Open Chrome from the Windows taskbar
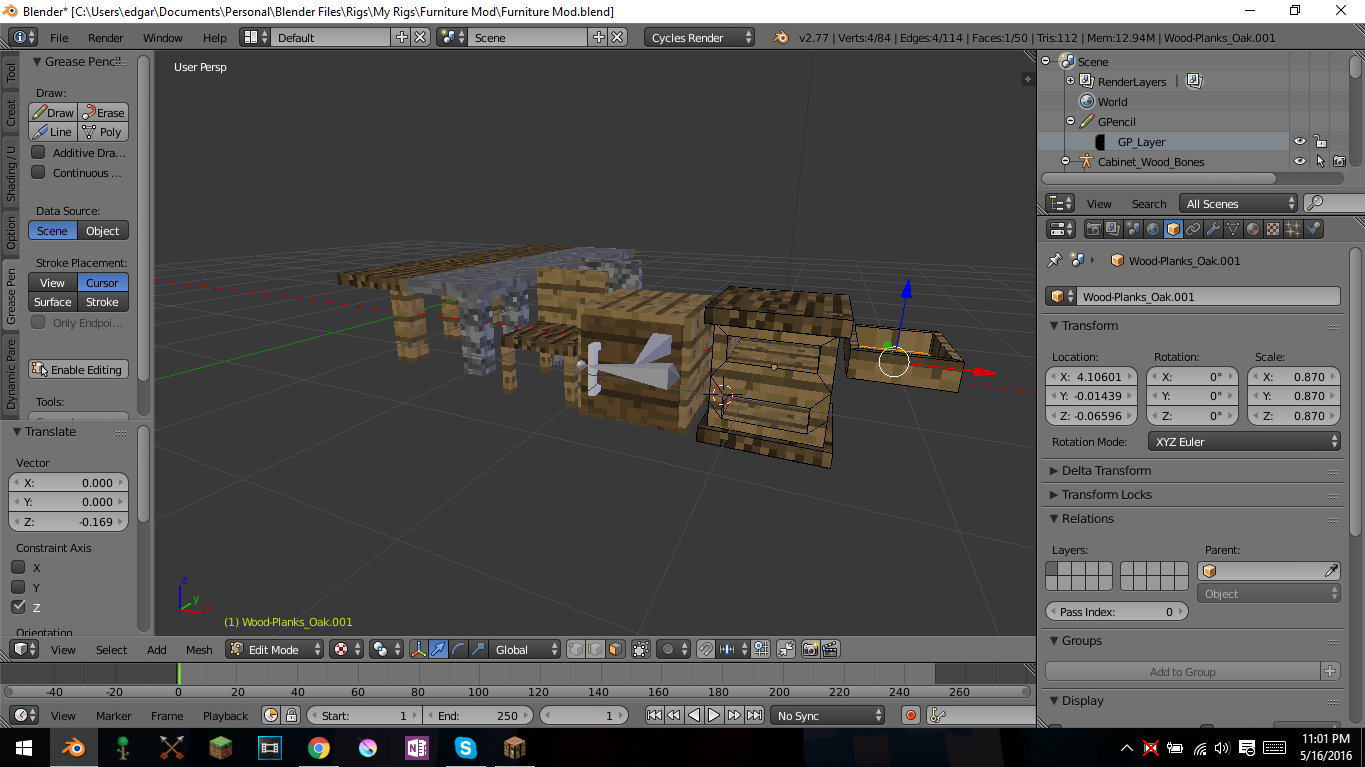Image resolution: width=1365 pixels, height=767 pixels. (x=319, y=747)
